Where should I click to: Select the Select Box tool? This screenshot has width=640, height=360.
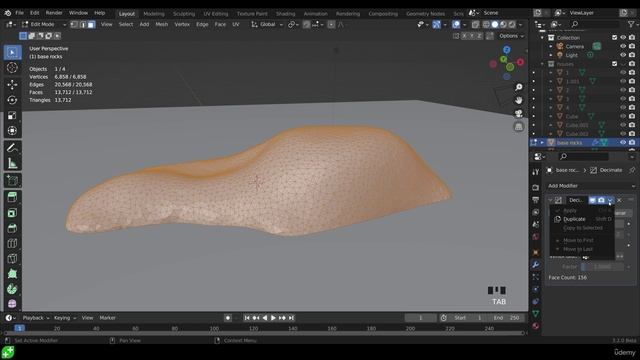tap(12, 52)
